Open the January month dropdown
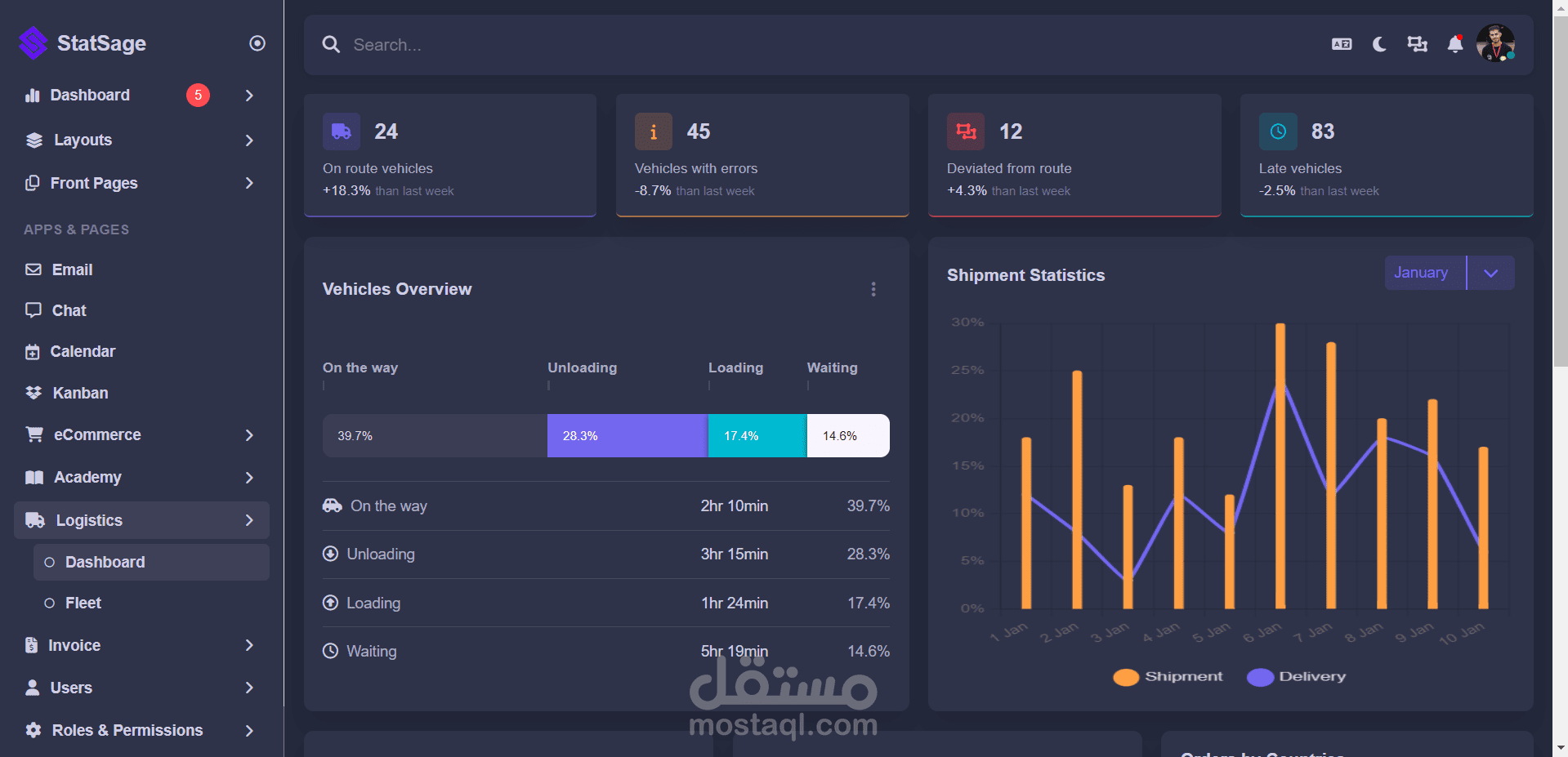 1490,273
